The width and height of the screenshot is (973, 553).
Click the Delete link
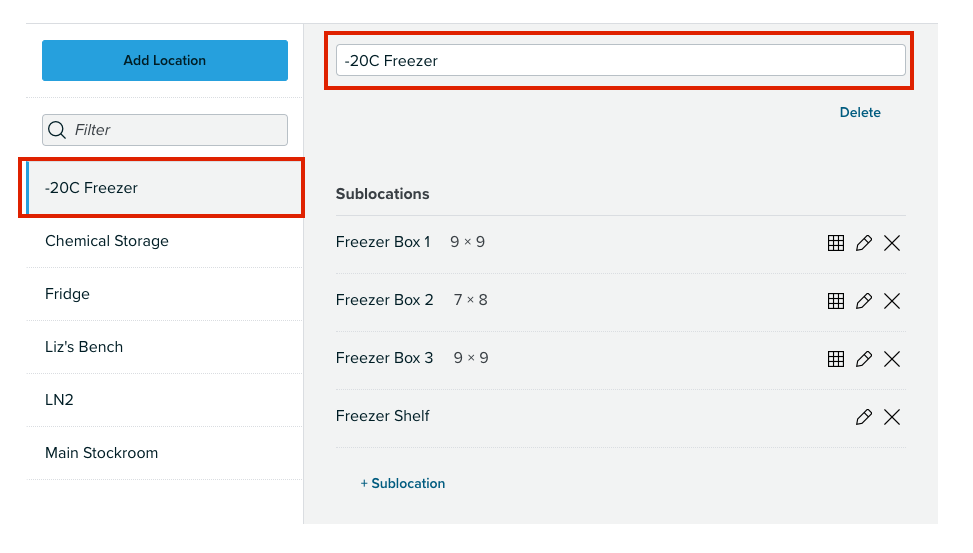coord(859,112)
